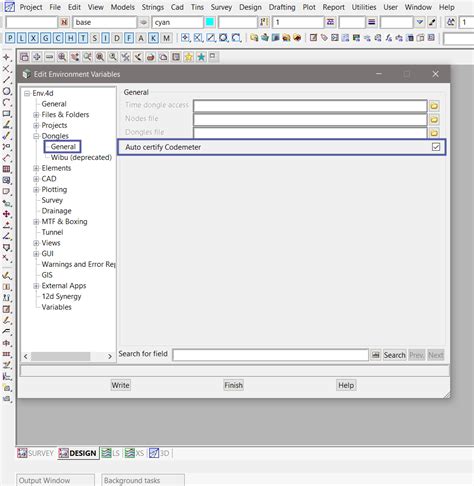Select the GIS tree item
474x486 pixels.
tap(47, 275)
